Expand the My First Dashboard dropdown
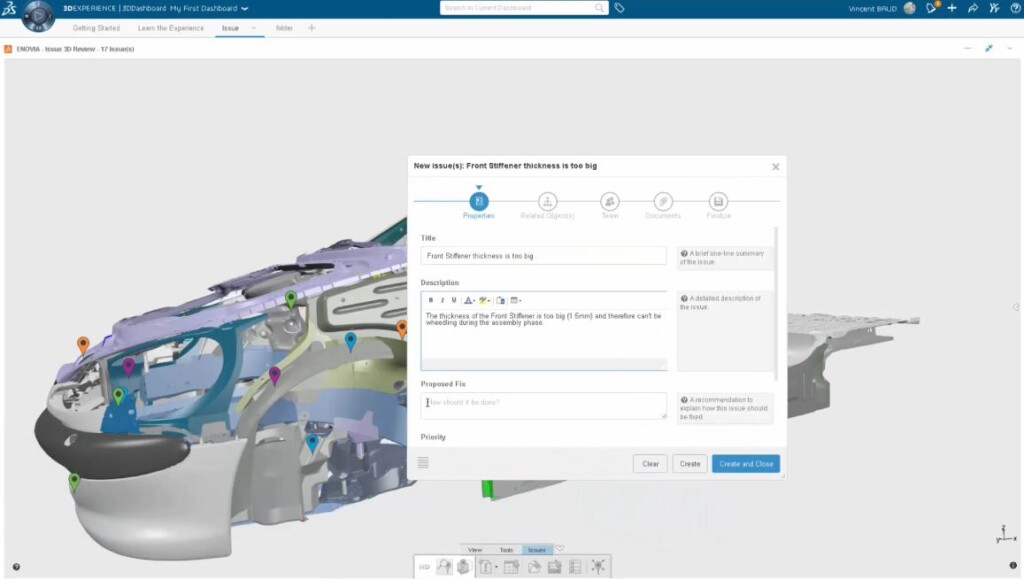The width and height of the screenshot is (1024, 580). [x=245, y=8]
